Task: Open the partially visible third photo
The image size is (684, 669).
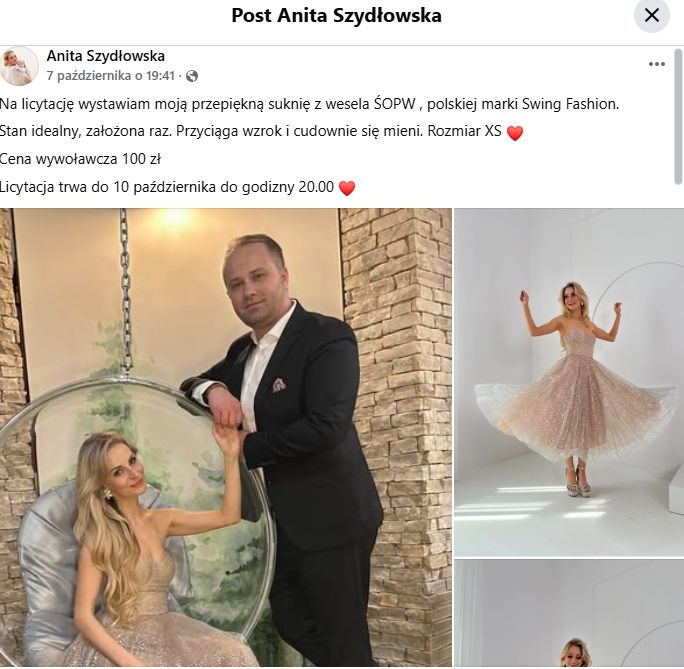Action: click(569, 614)
